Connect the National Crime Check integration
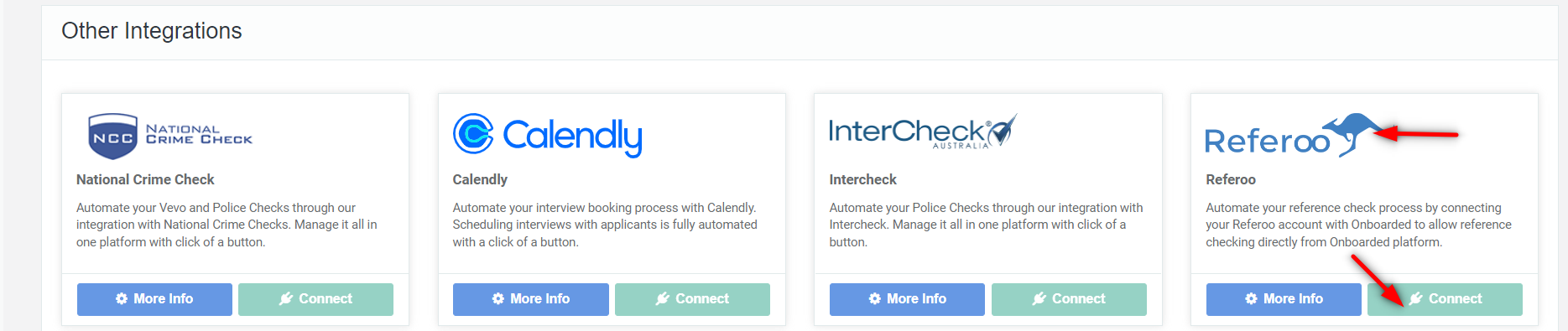 [315, 299]
